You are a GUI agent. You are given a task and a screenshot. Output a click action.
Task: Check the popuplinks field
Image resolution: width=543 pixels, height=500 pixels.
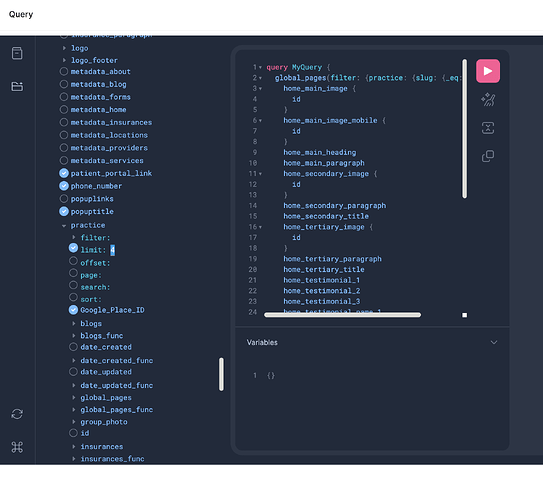point(64,199)
